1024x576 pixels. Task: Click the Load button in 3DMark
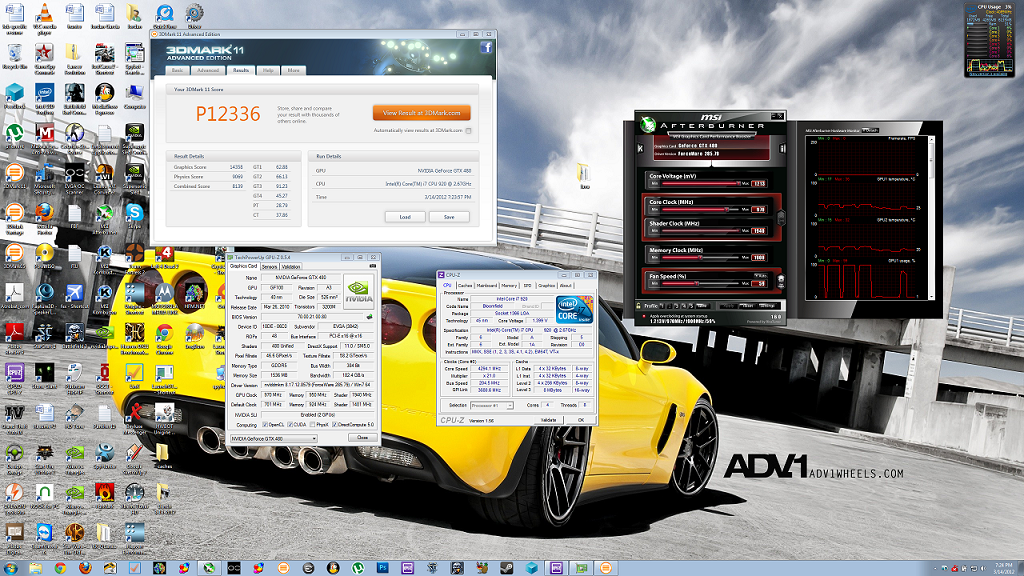coord(405,217)
